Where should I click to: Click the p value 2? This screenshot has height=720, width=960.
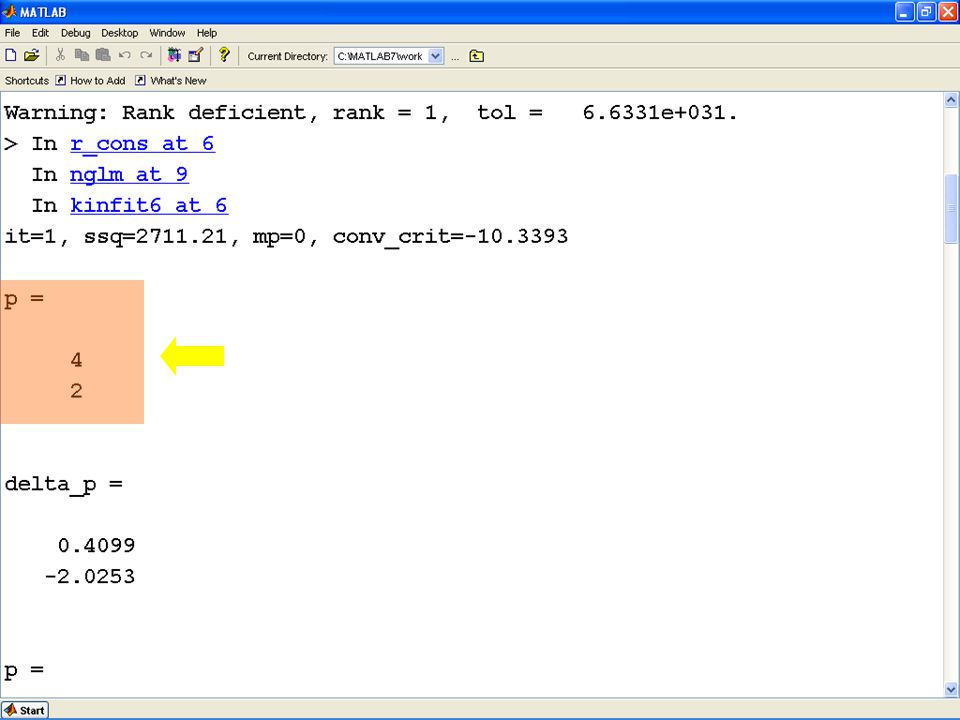(76, 391)
